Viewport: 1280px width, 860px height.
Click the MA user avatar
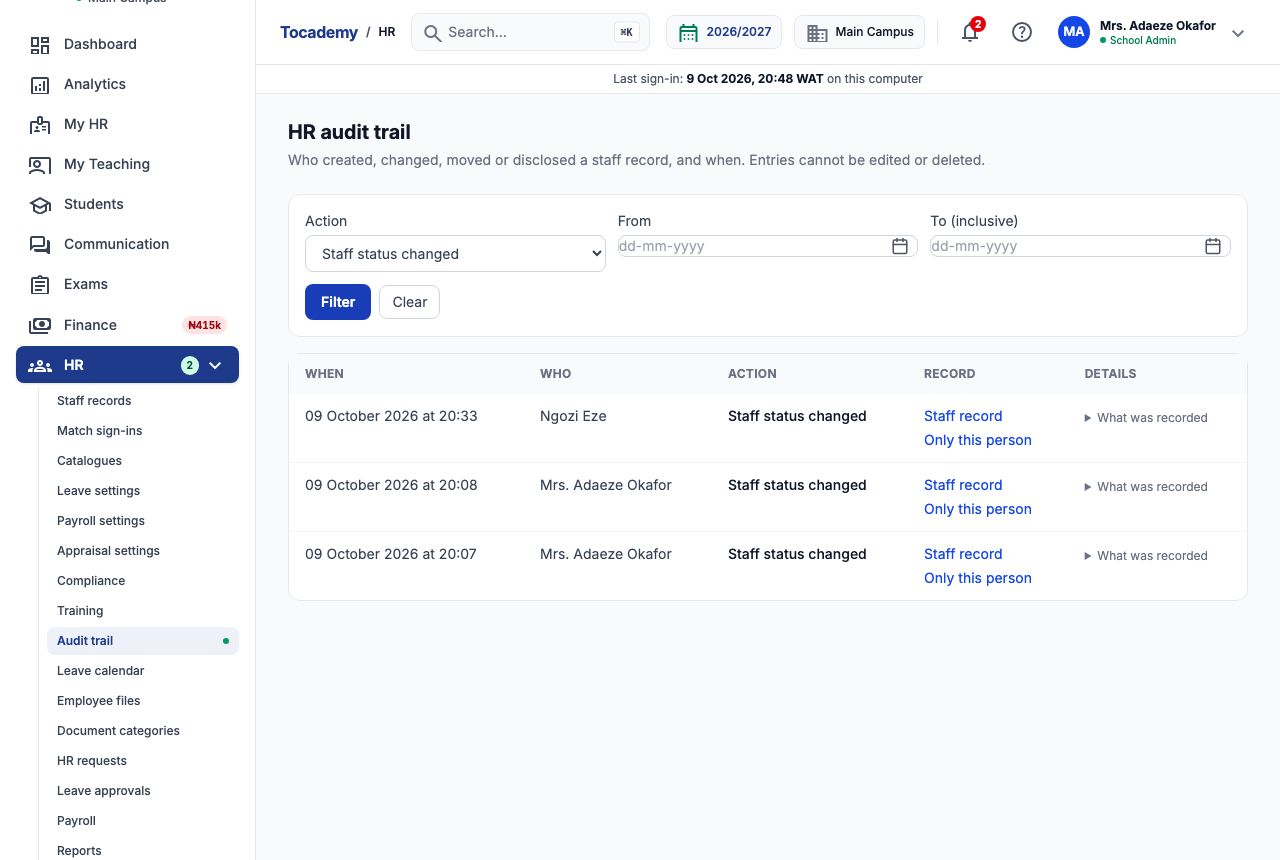pos(1074,32)
